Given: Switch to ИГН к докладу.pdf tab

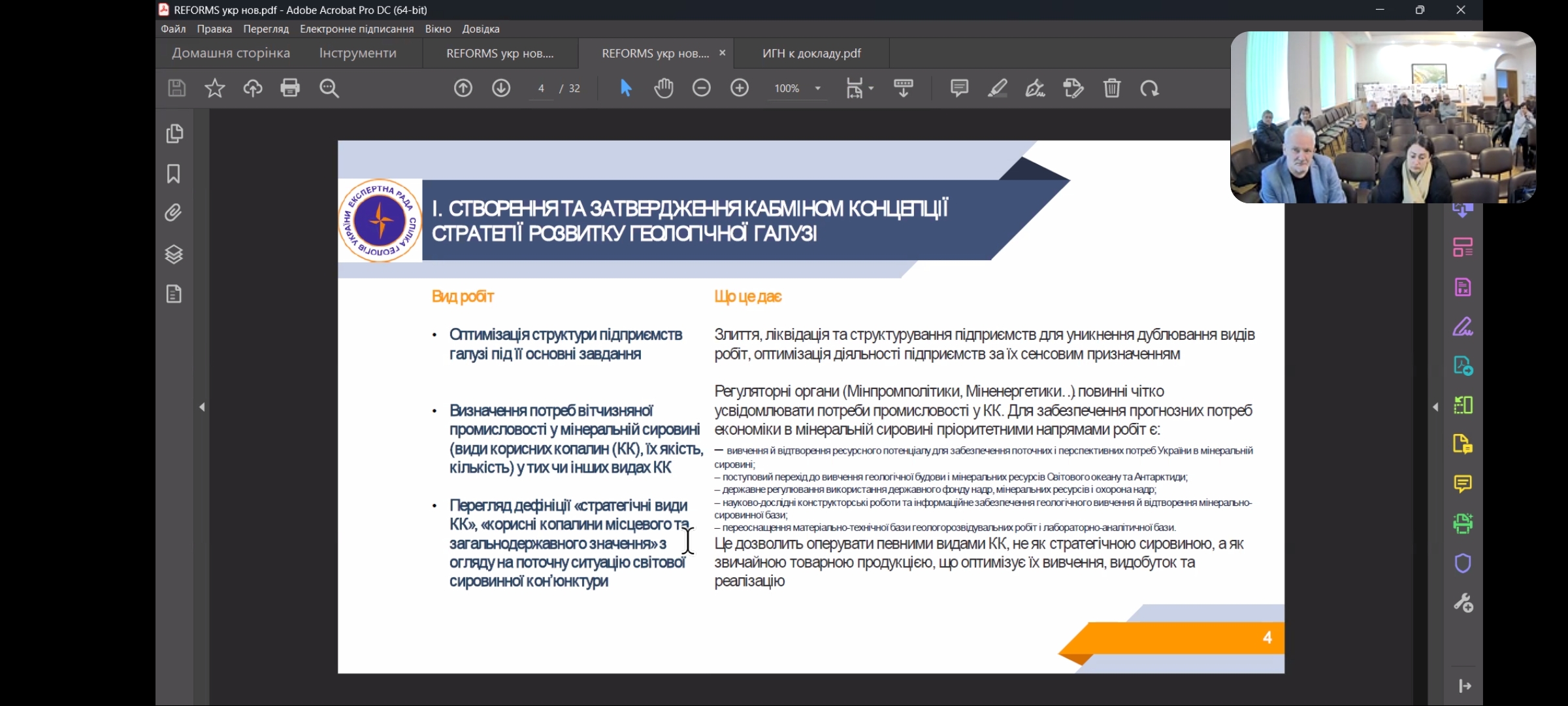Looking at the screenshot, I should click(811, 53).
